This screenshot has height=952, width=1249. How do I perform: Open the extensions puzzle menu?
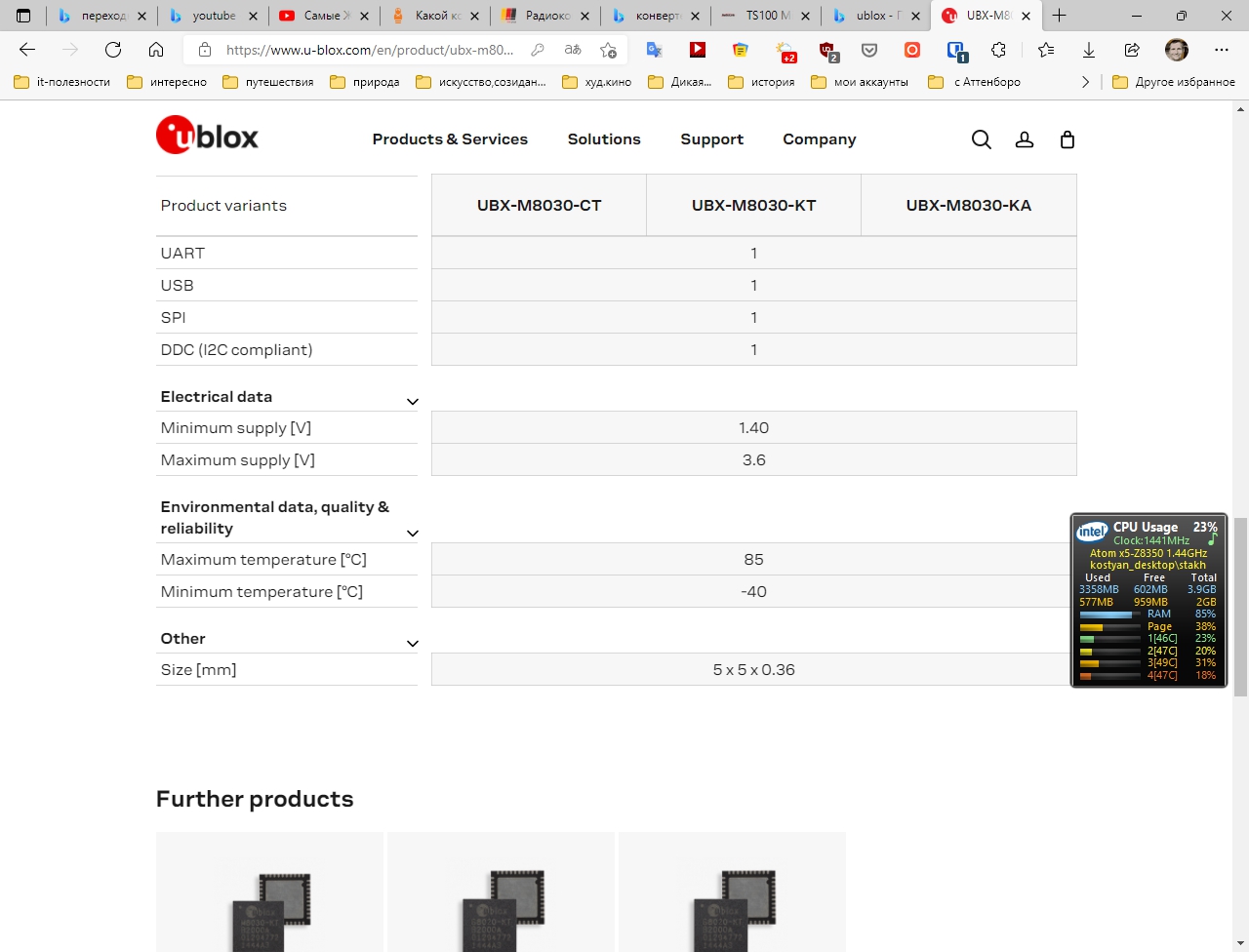point(998,50)
